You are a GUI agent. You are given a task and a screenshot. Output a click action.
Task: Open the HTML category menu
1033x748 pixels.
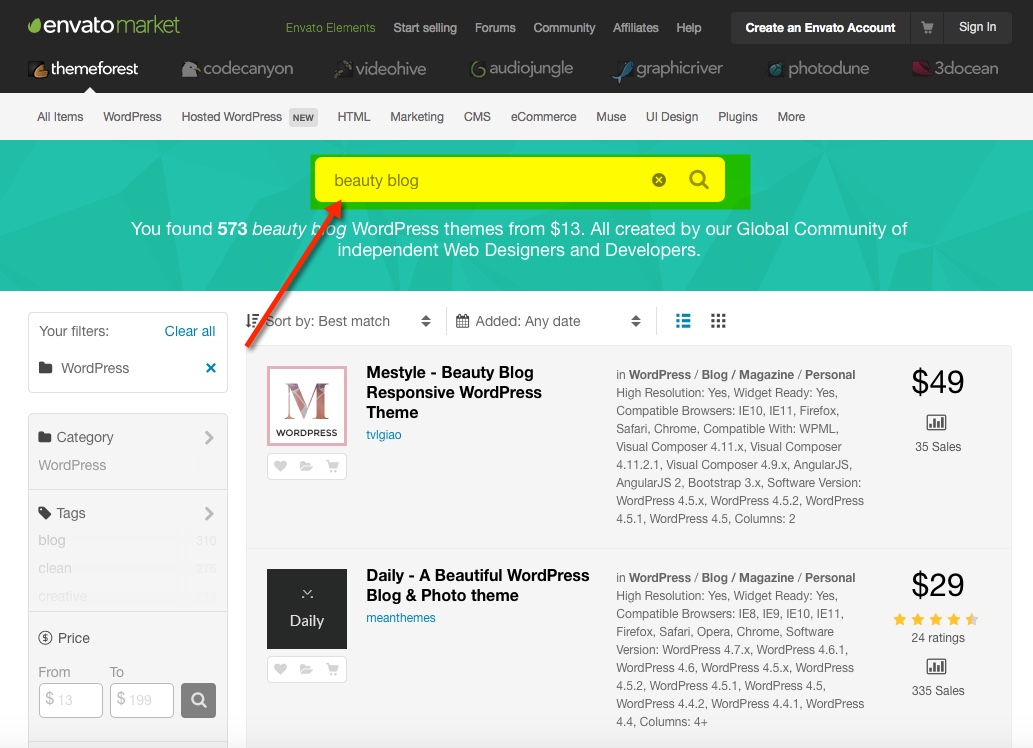click(354, 117)
